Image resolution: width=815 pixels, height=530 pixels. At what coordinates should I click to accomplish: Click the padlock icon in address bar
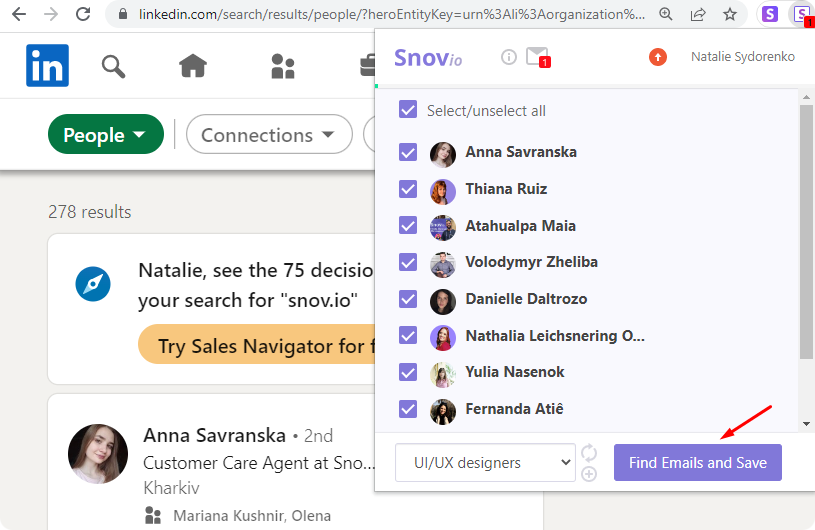tap(123, 14)
